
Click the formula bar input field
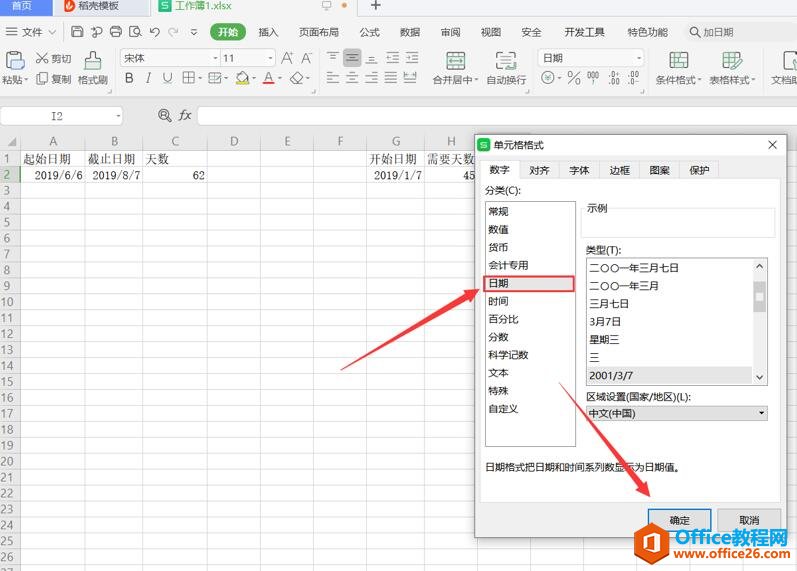(x=497, y=116)
